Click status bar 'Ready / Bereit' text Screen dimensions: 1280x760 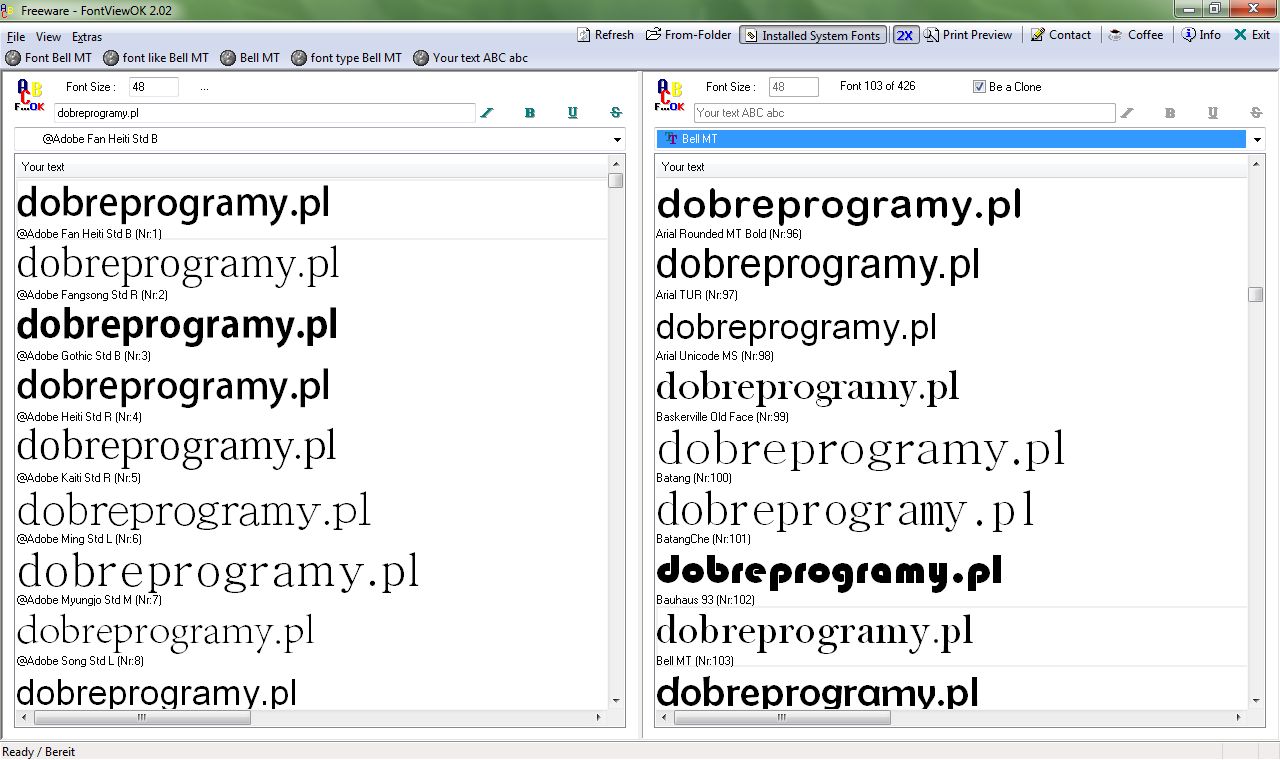(39, 751)
